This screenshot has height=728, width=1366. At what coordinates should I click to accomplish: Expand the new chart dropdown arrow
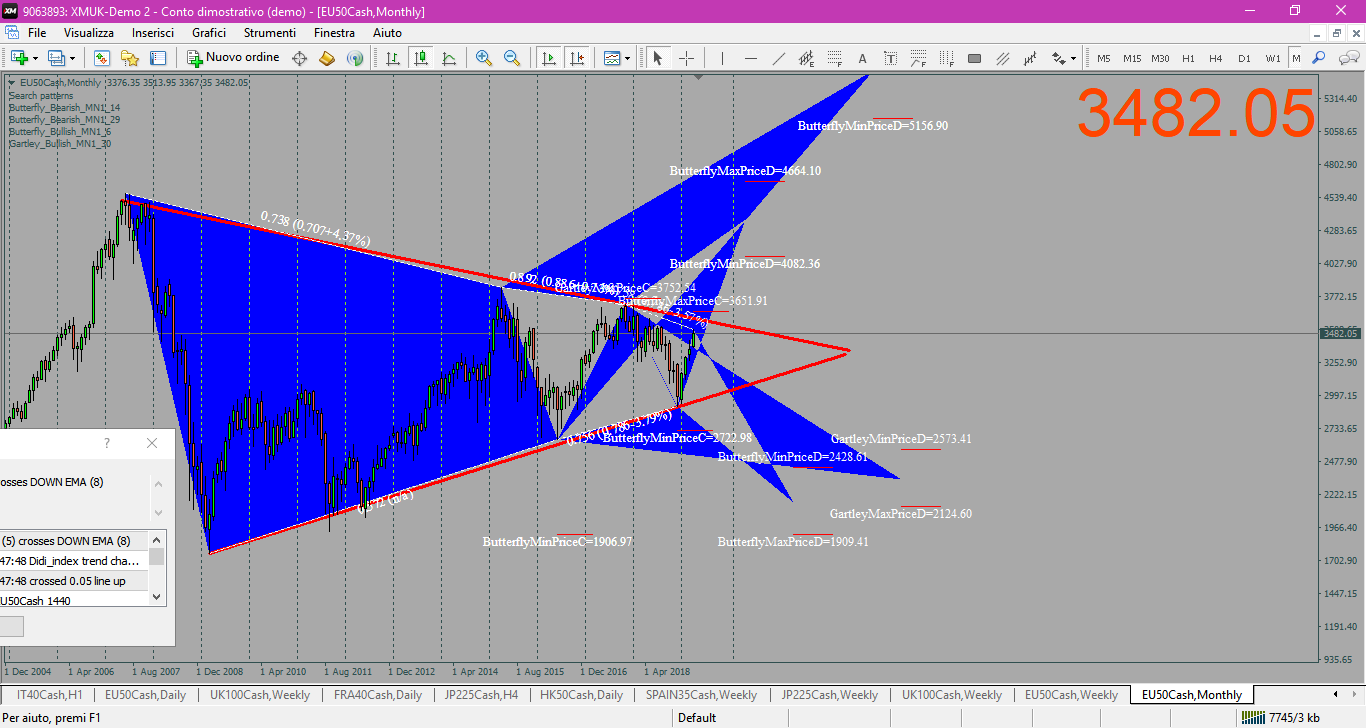35,58
